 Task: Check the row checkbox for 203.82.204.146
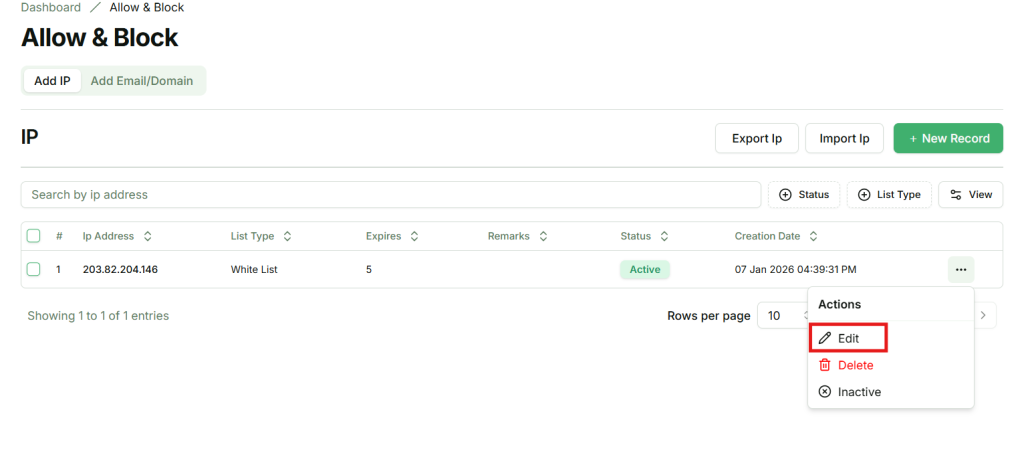tap(34, 269)
